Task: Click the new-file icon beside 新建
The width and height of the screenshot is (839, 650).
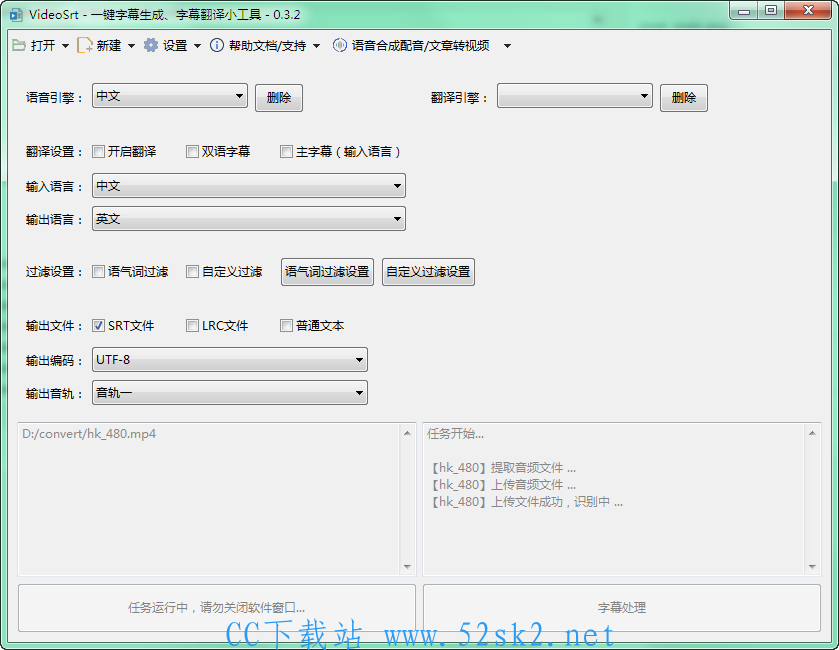Action: [x=85, y=45]
